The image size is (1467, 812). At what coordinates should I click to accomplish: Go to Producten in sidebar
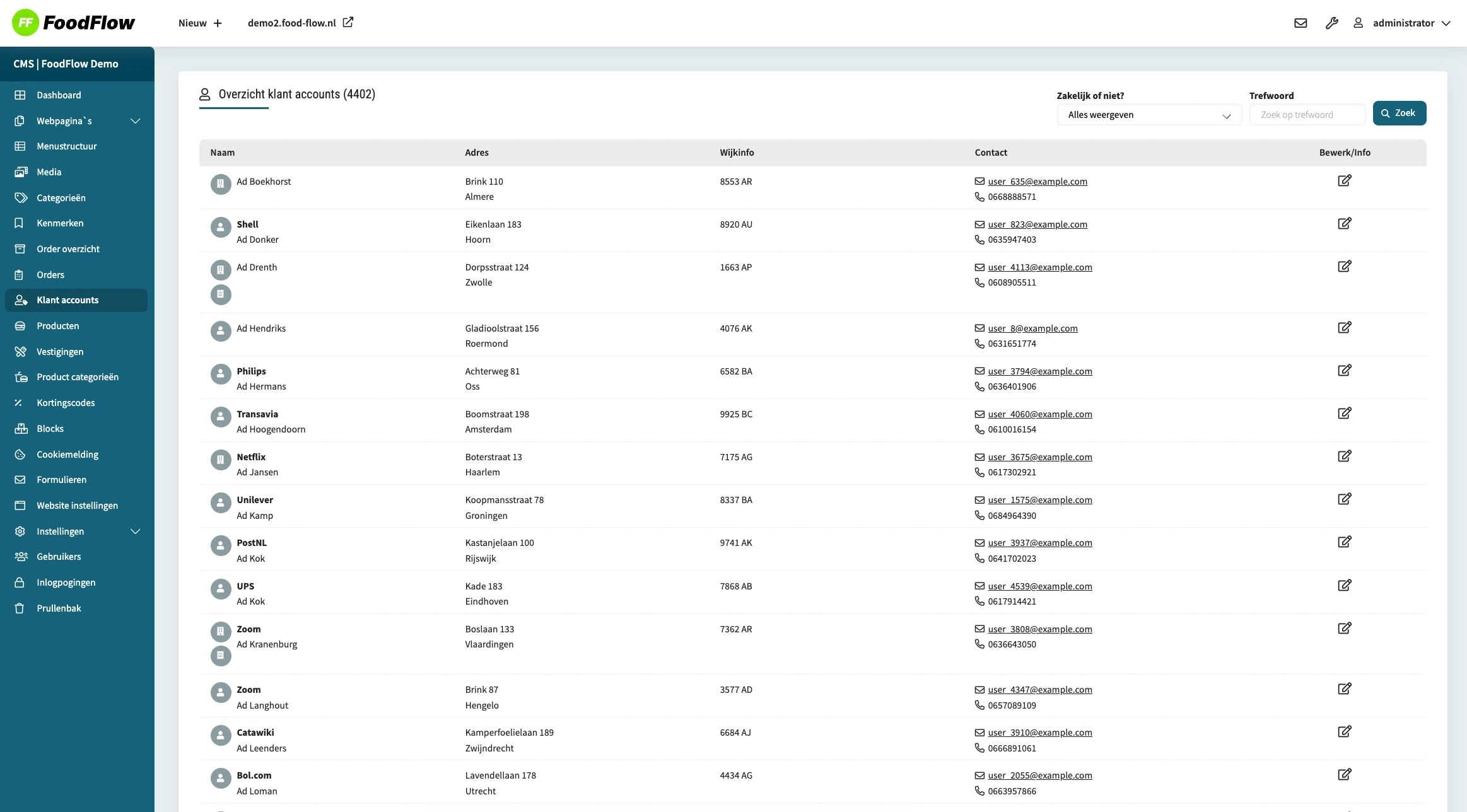57,326
